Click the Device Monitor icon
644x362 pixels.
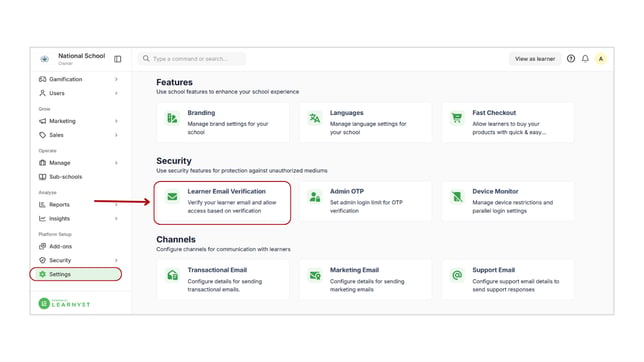(457, 197)
